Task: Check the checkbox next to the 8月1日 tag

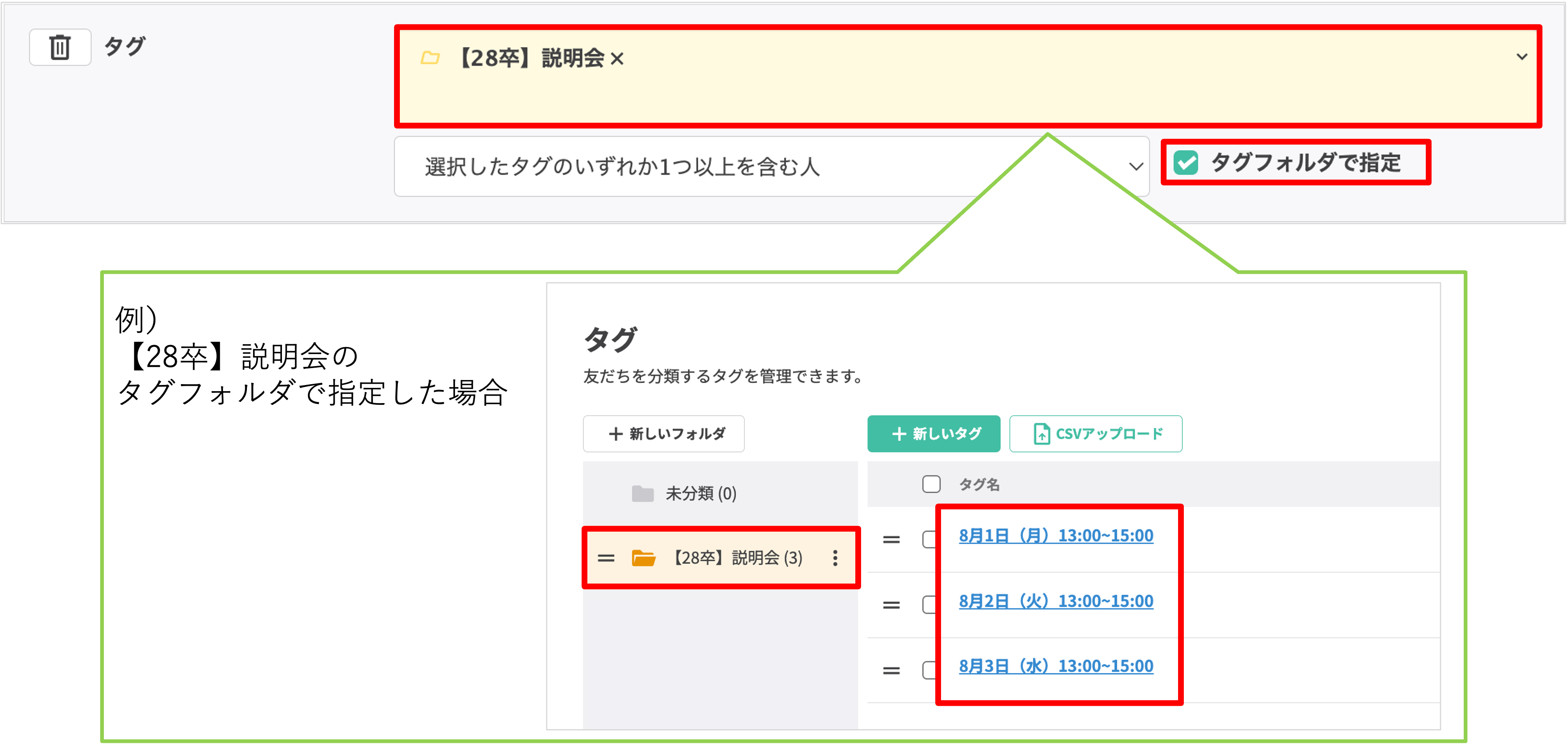Action: click(x=930, y=540)
